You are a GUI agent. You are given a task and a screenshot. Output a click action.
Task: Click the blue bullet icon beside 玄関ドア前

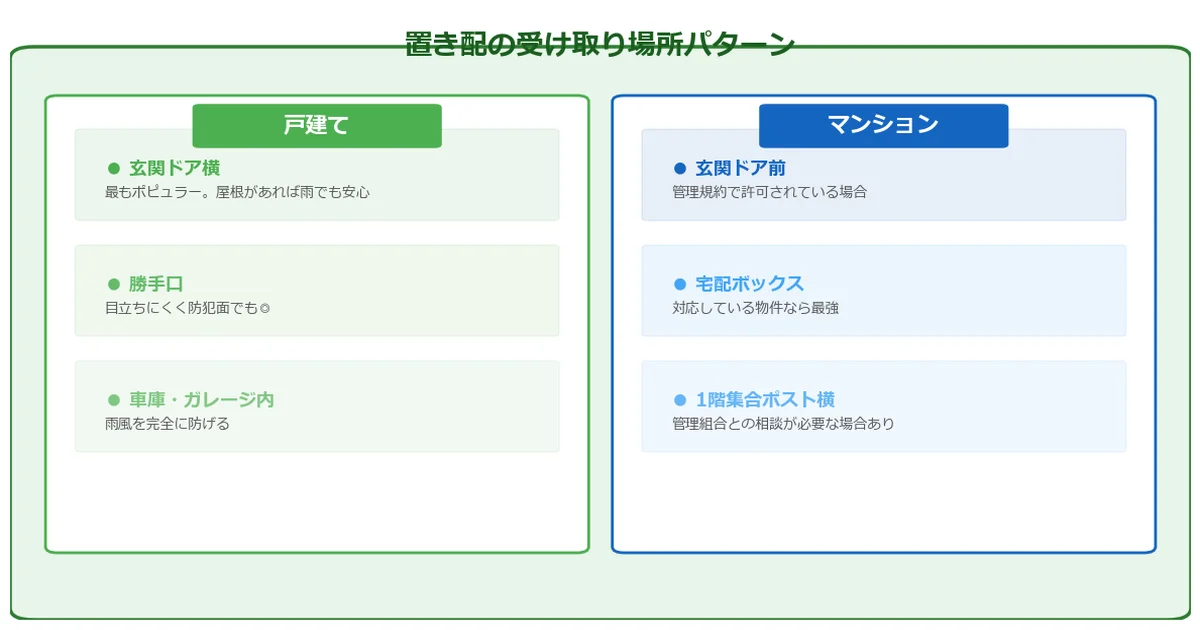pos(676,166)
